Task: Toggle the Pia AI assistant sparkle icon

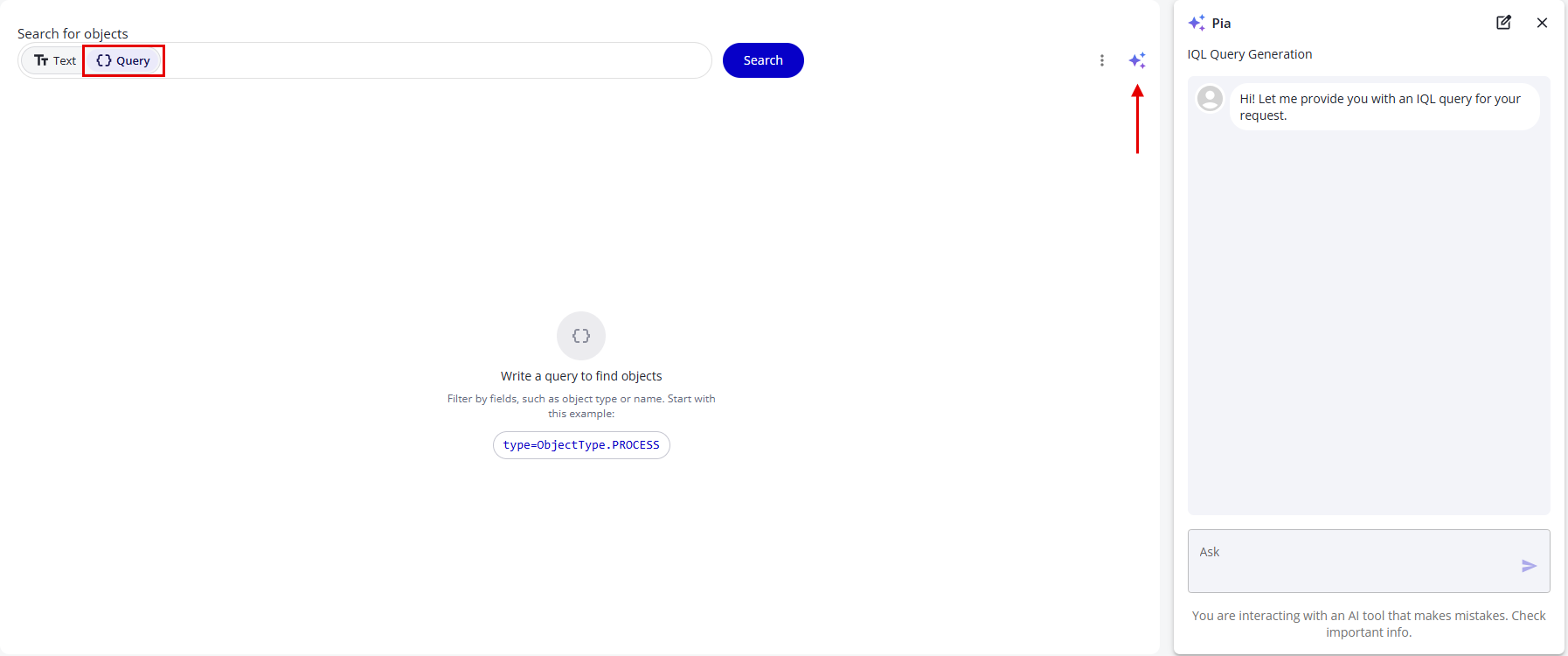Action: point(1137,60)
